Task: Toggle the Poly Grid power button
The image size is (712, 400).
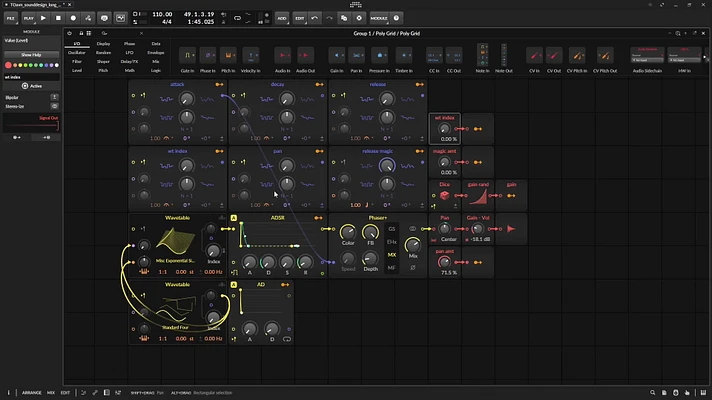Action: [69, 33]
